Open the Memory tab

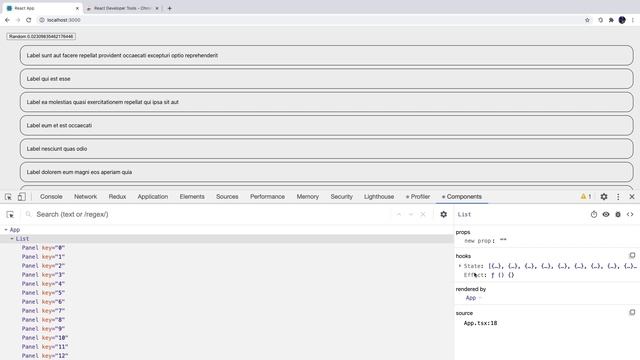(307, 197)
